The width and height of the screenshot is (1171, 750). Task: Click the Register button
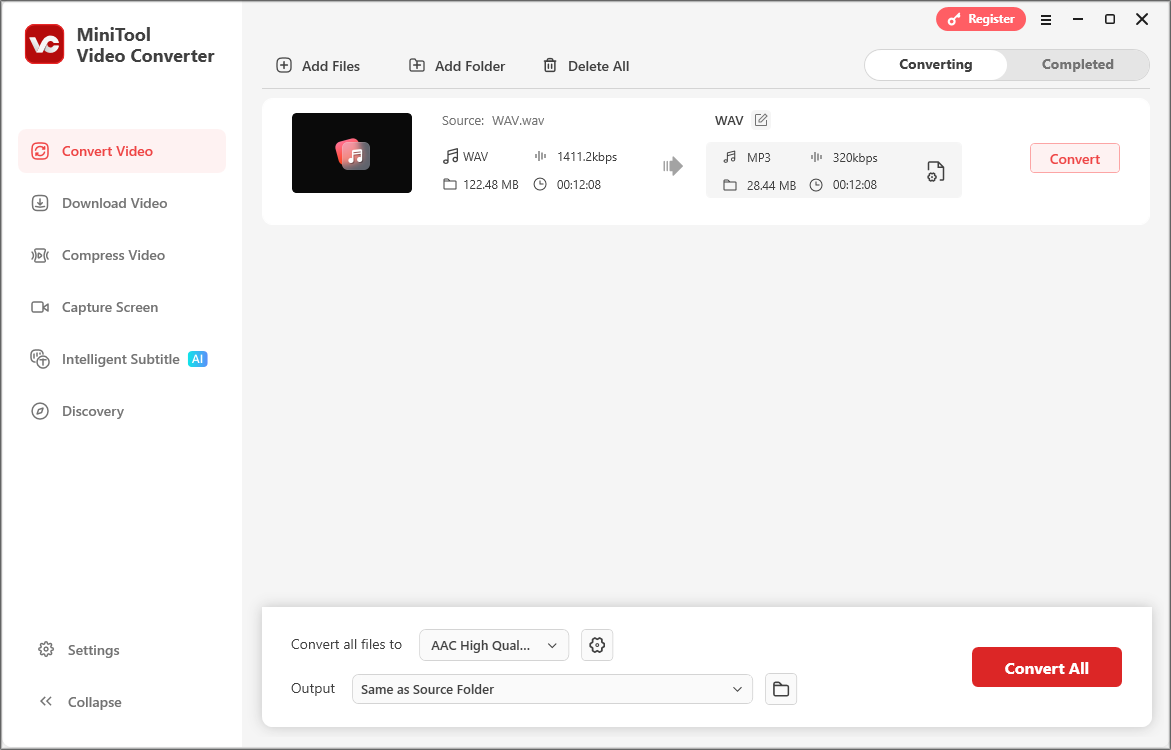point(981,18)
